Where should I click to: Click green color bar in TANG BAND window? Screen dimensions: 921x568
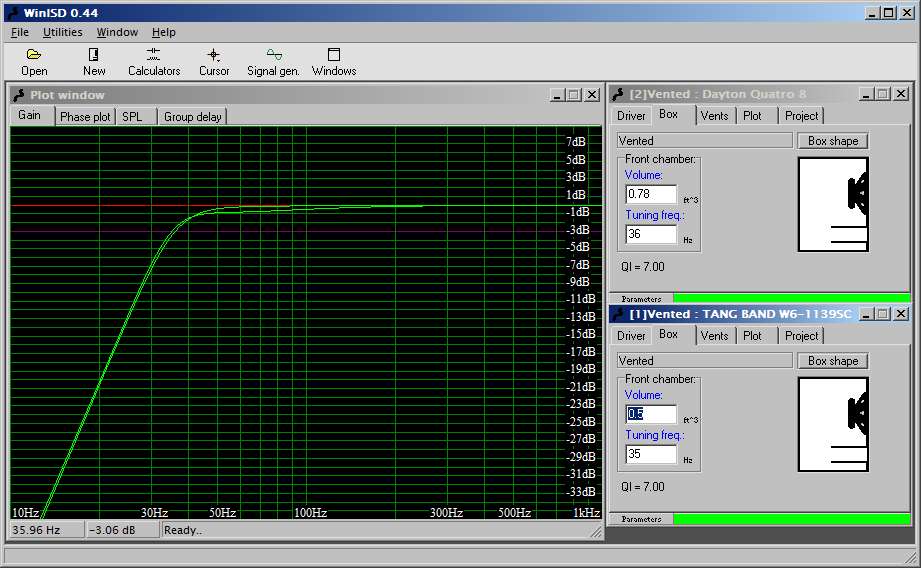791,519
